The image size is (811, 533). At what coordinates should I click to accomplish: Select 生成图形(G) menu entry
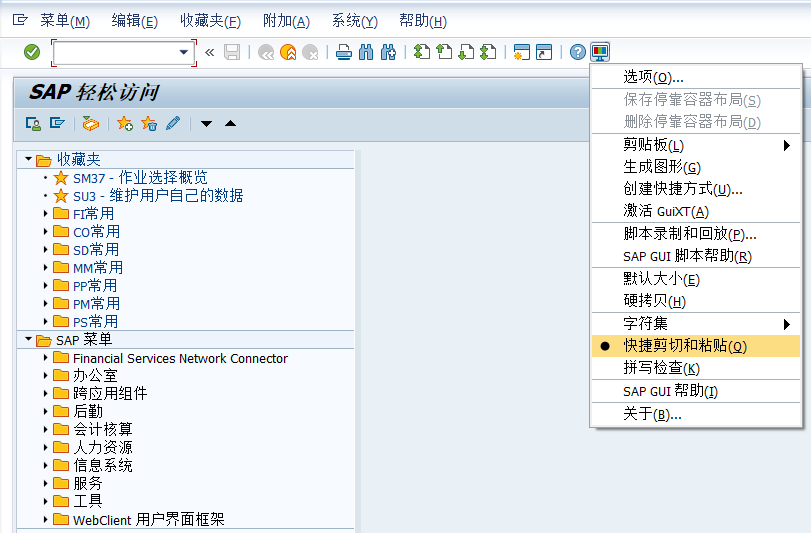(696, 167)
